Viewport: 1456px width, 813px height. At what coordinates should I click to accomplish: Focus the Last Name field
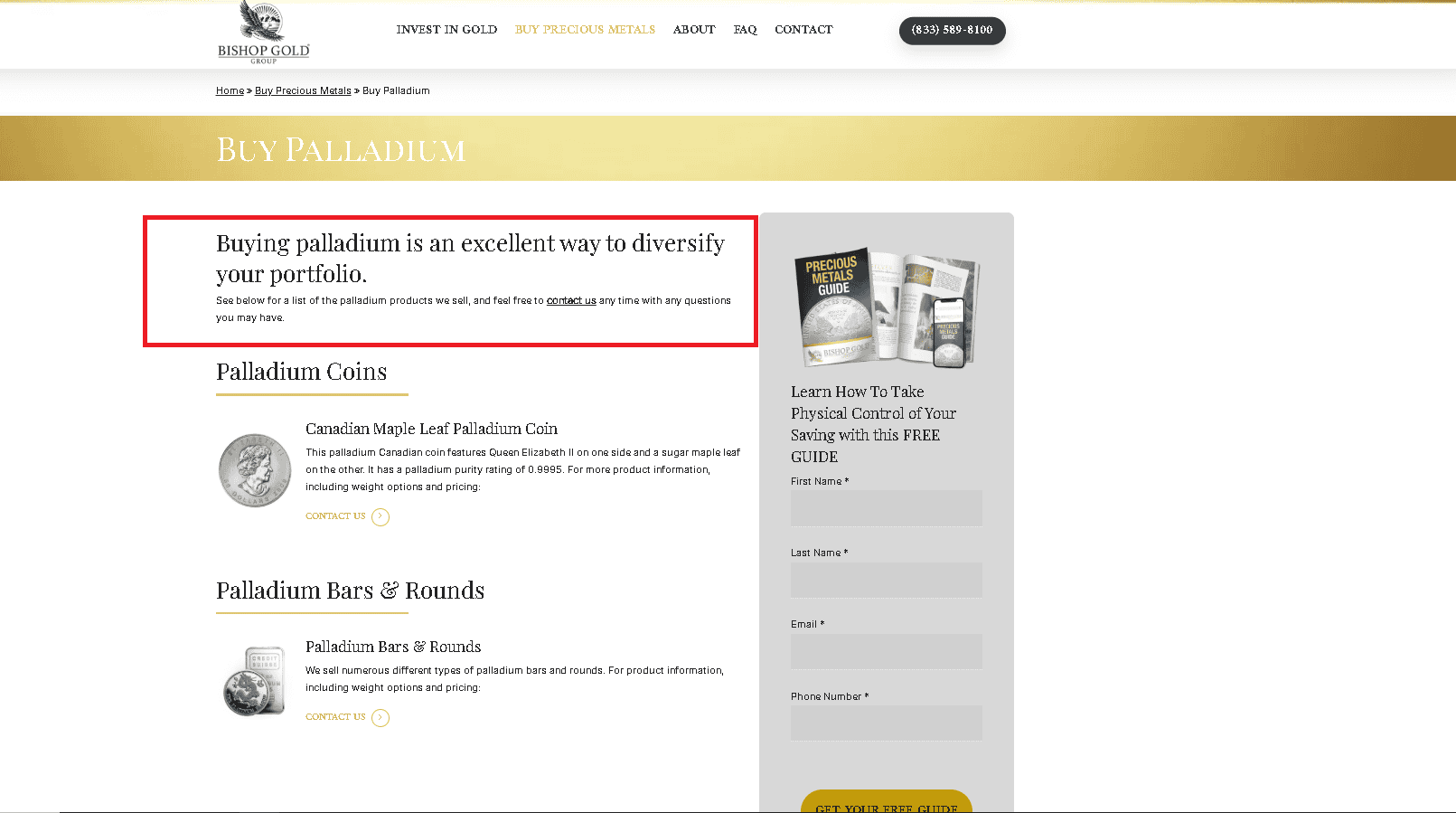[x=887, y=580]
